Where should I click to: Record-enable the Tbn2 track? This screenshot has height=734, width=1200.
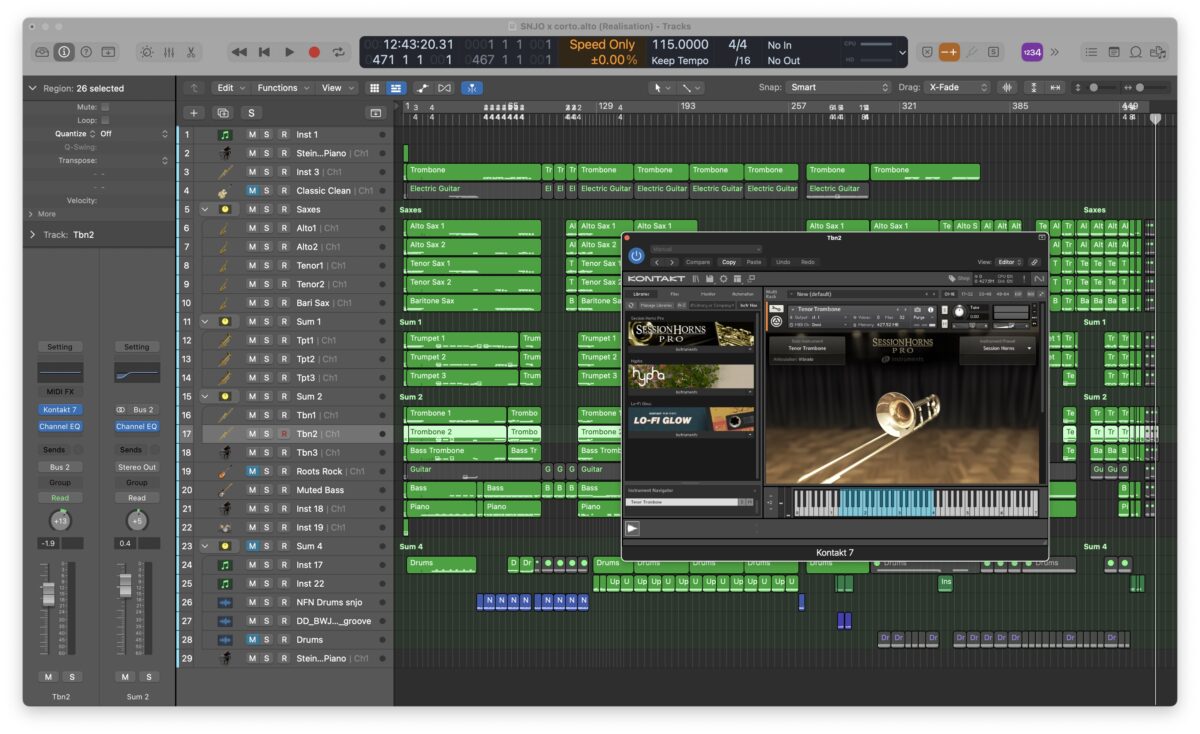pos(284,434)
